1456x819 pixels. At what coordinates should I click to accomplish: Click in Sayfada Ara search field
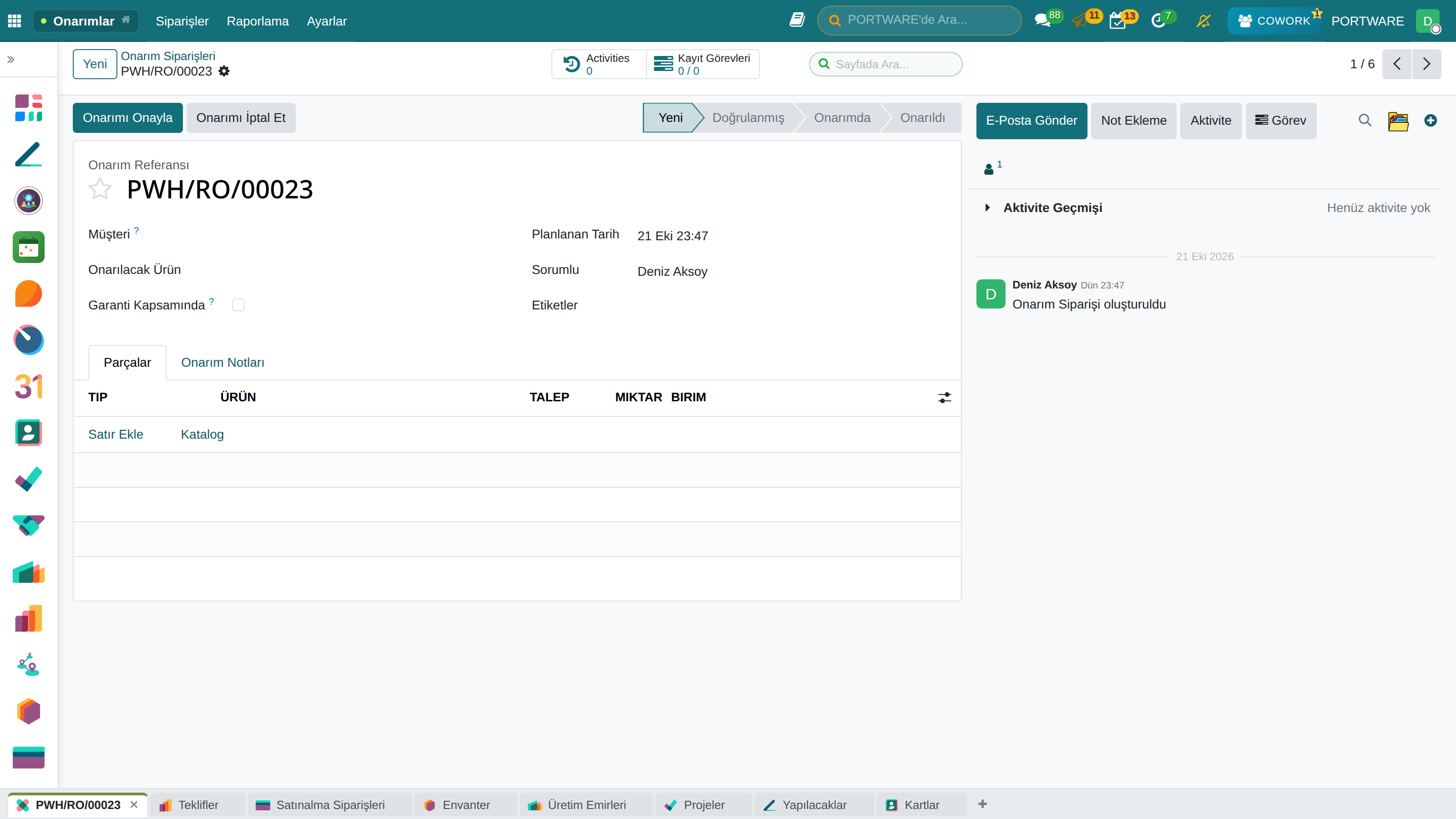pyautogui.click(x=886, y=64)
